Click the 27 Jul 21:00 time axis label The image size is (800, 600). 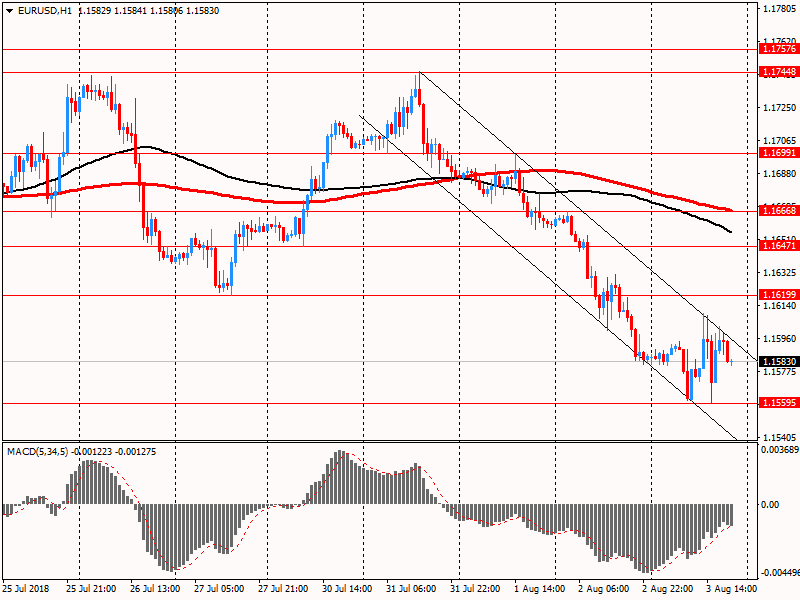(283, 589)
